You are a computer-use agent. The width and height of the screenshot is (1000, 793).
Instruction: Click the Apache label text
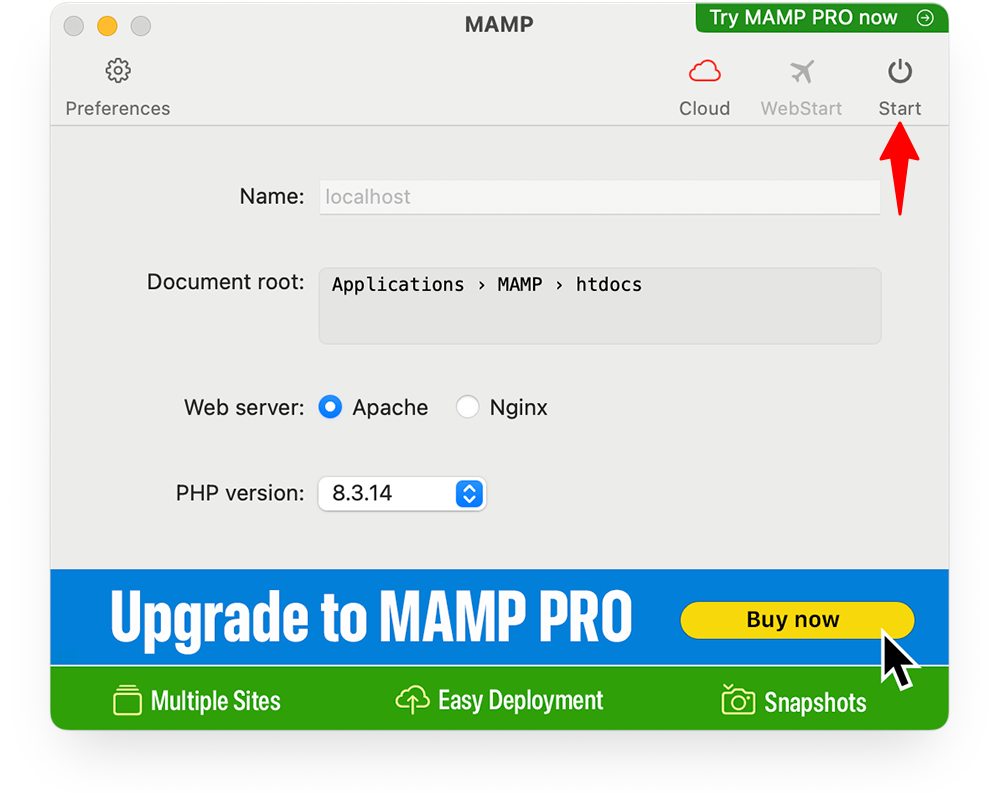390,408
